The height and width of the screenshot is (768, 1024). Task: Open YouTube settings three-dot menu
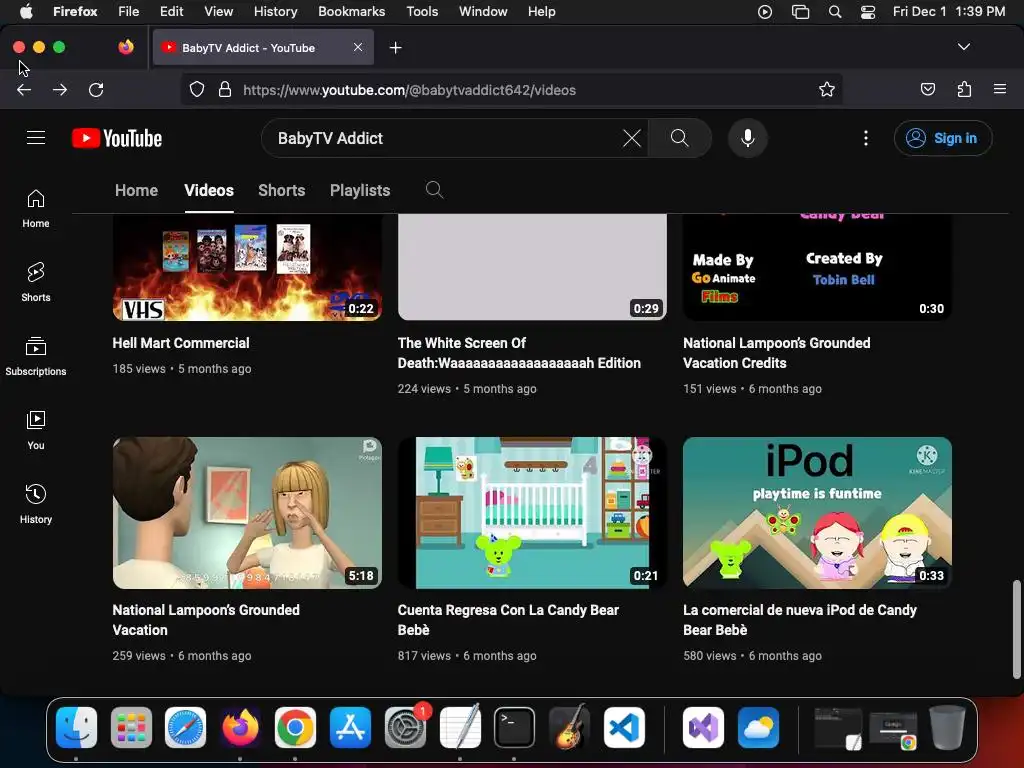(866, 138)
